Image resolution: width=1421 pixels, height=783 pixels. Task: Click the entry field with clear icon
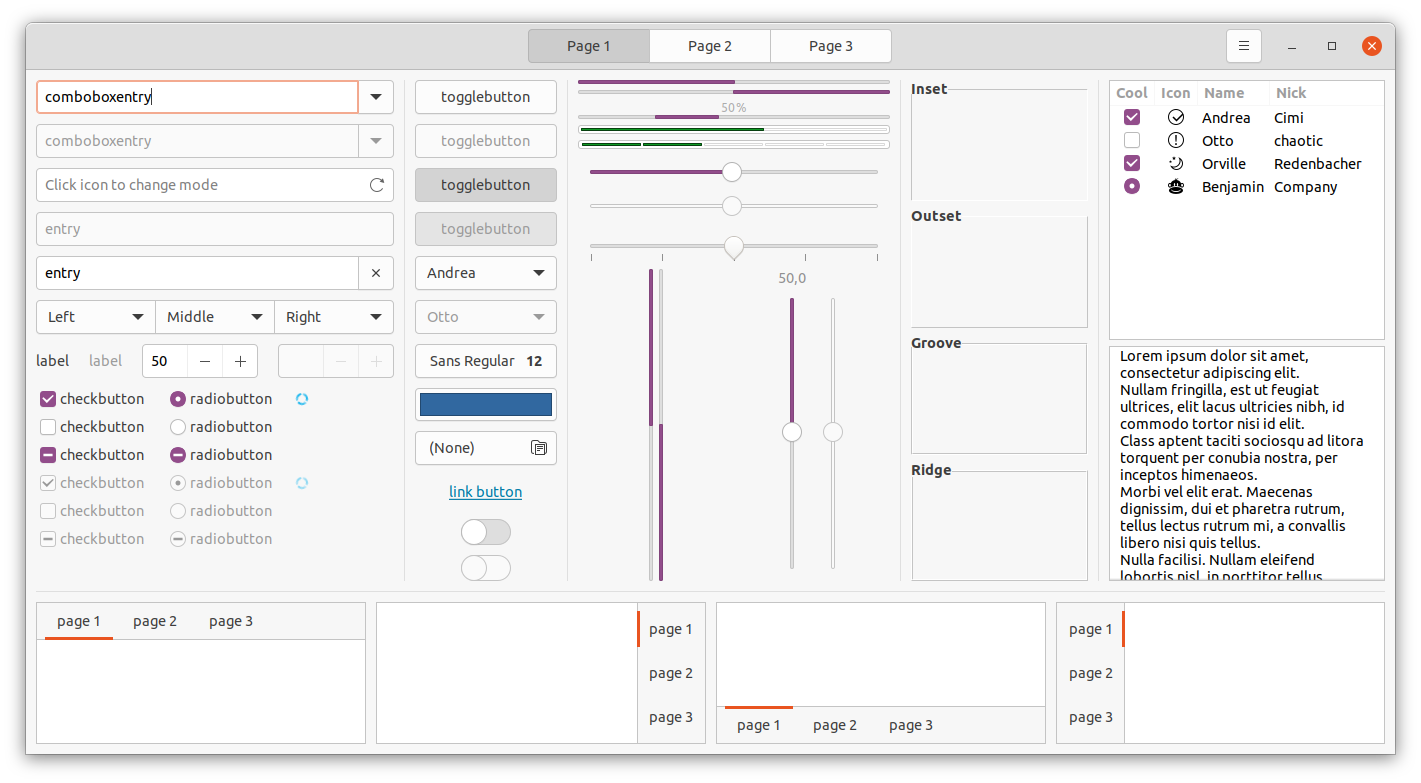[x=198, y=273]
